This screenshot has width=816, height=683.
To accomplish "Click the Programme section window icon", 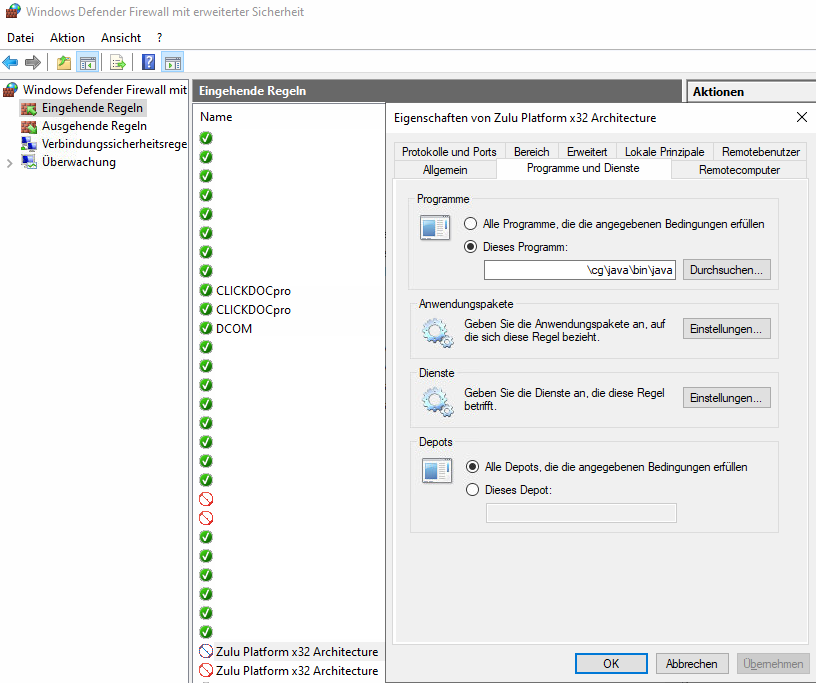I will 435,228.
